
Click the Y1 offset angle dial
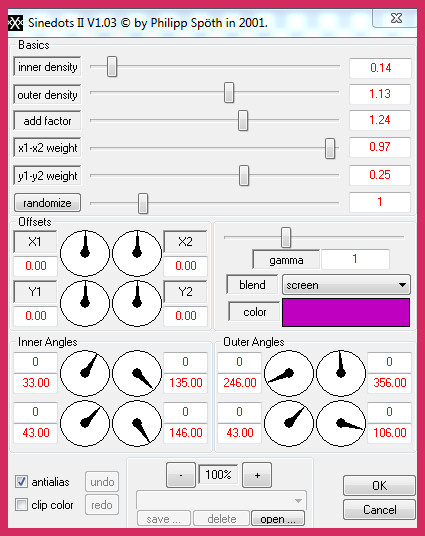85,303
